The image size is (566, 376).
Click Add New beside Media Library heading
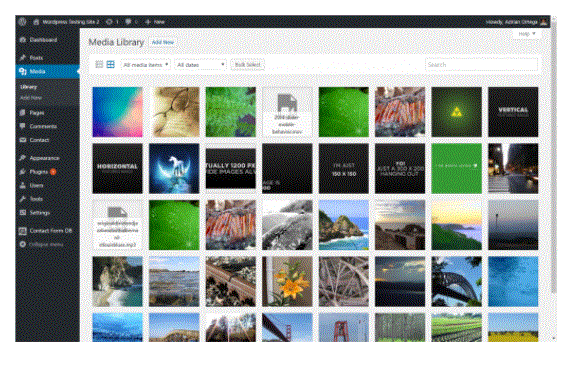(163, 42)
